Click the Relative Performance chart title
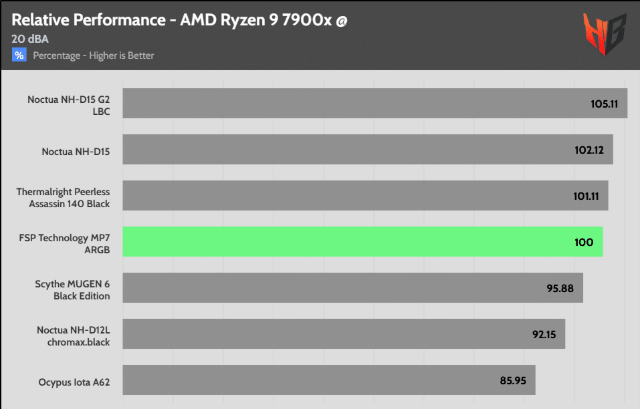Image resolution: width=640 pixels, height=409 pixels. click(179, 20)
